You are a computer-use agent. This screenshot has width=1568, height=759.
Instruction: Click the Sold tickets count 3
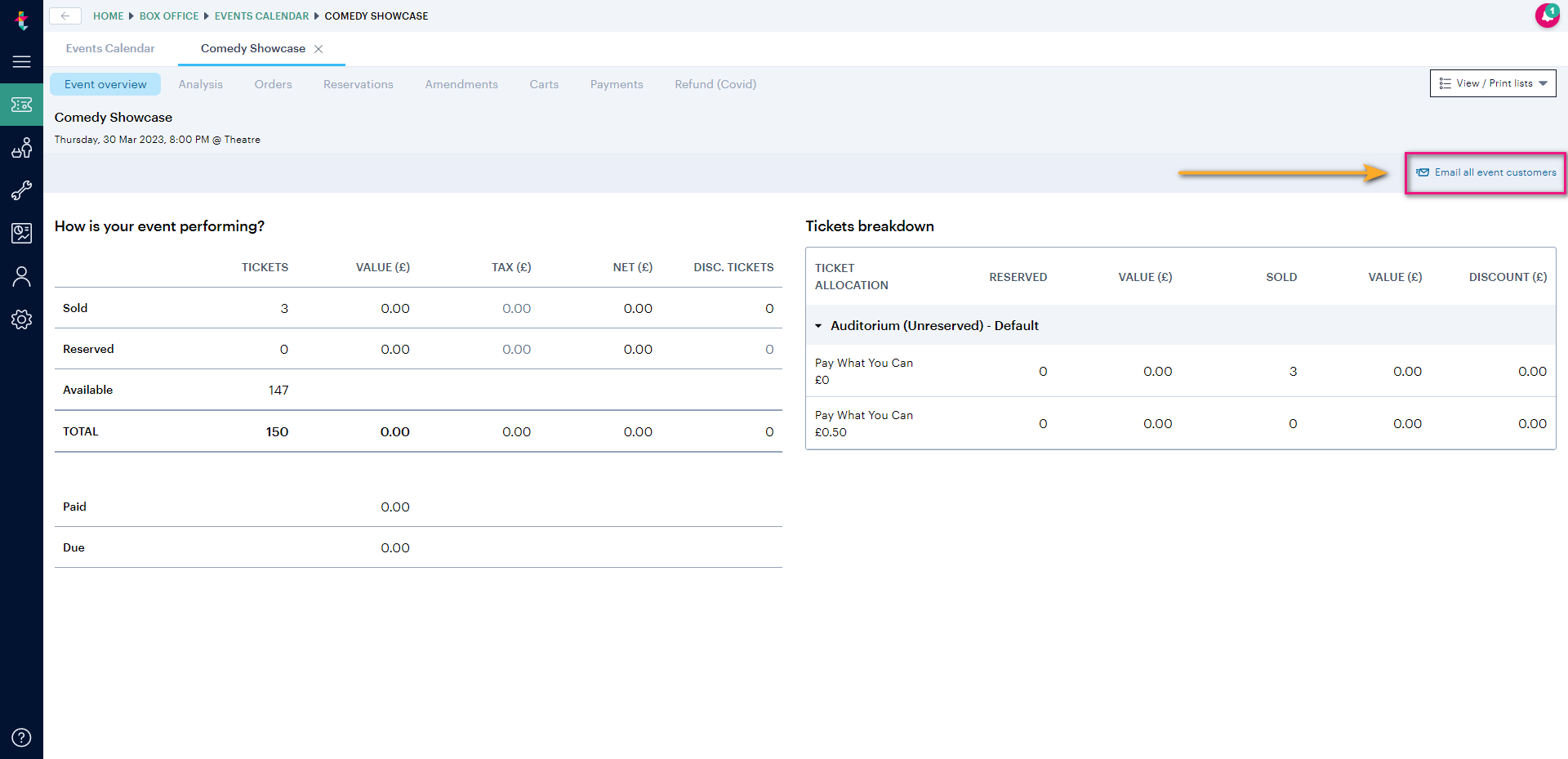point(284,309)
